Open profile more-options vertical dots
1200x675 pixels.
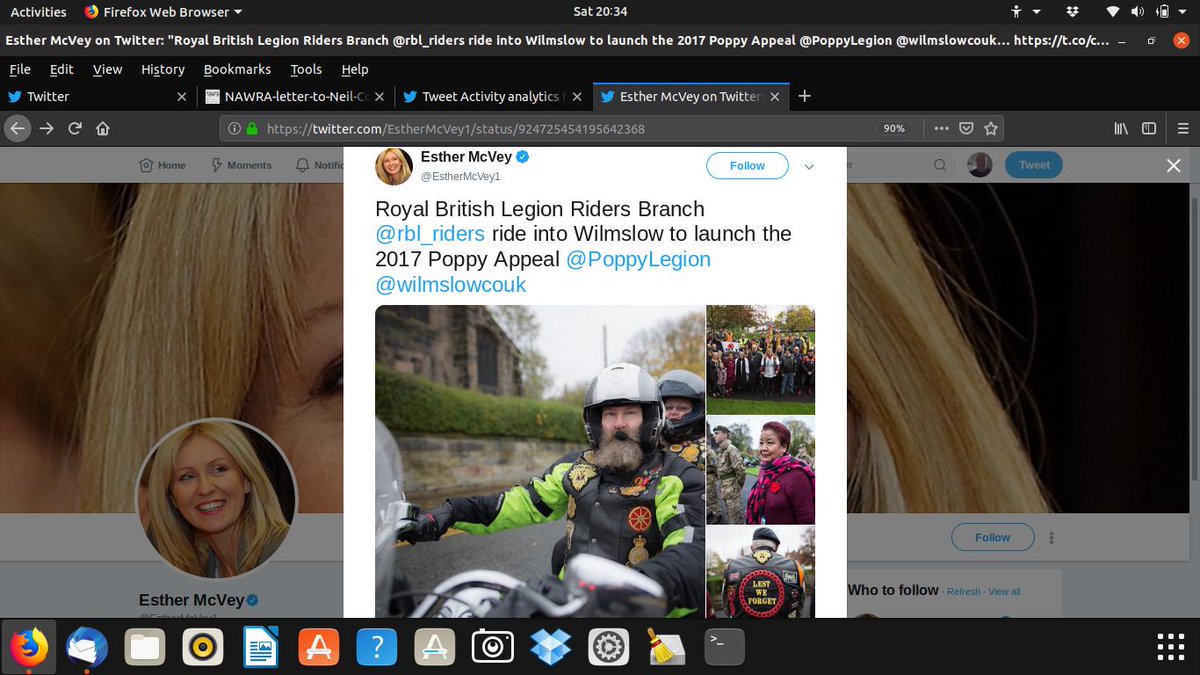click(x=1051, y=537)
